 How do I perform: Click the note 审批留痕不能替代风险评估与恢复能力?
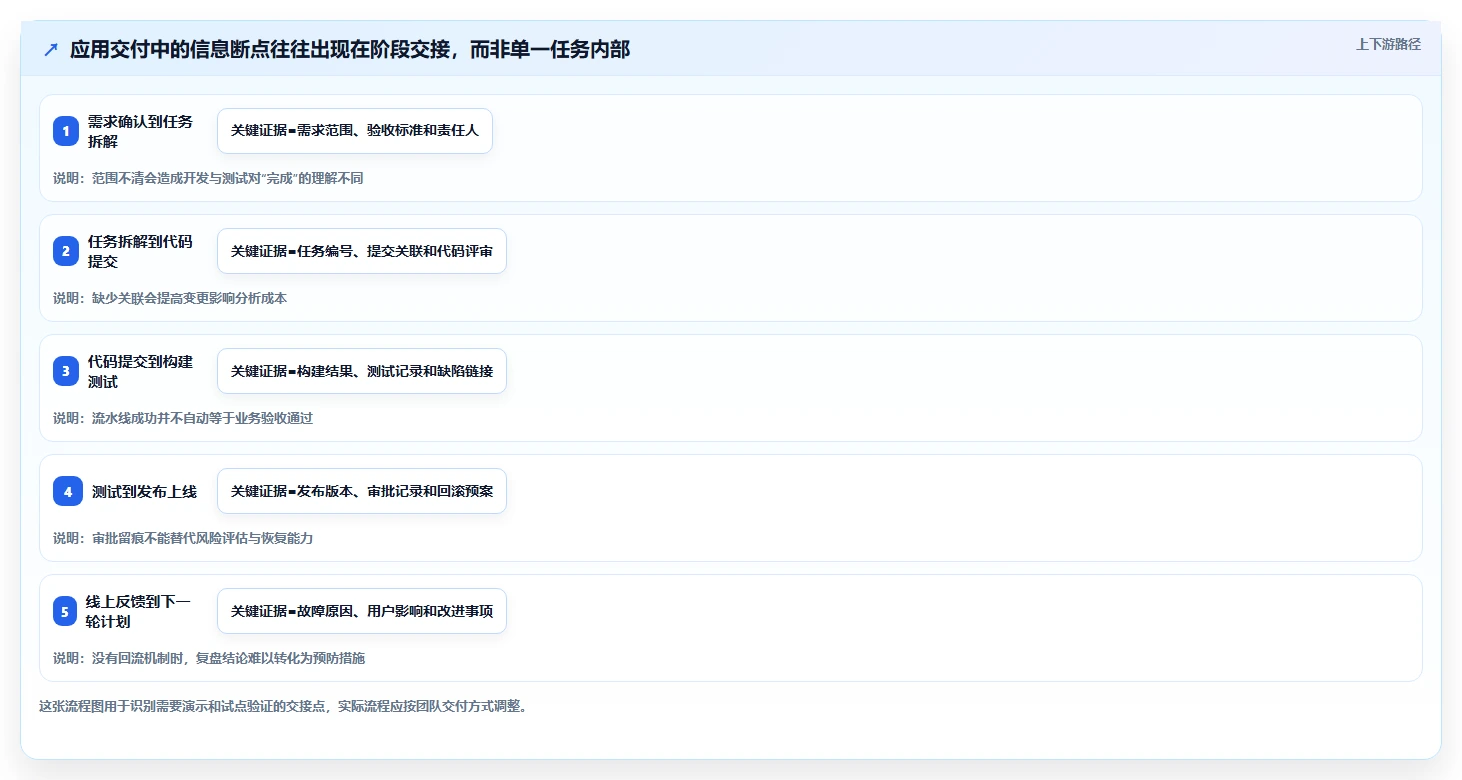point(183,538)
